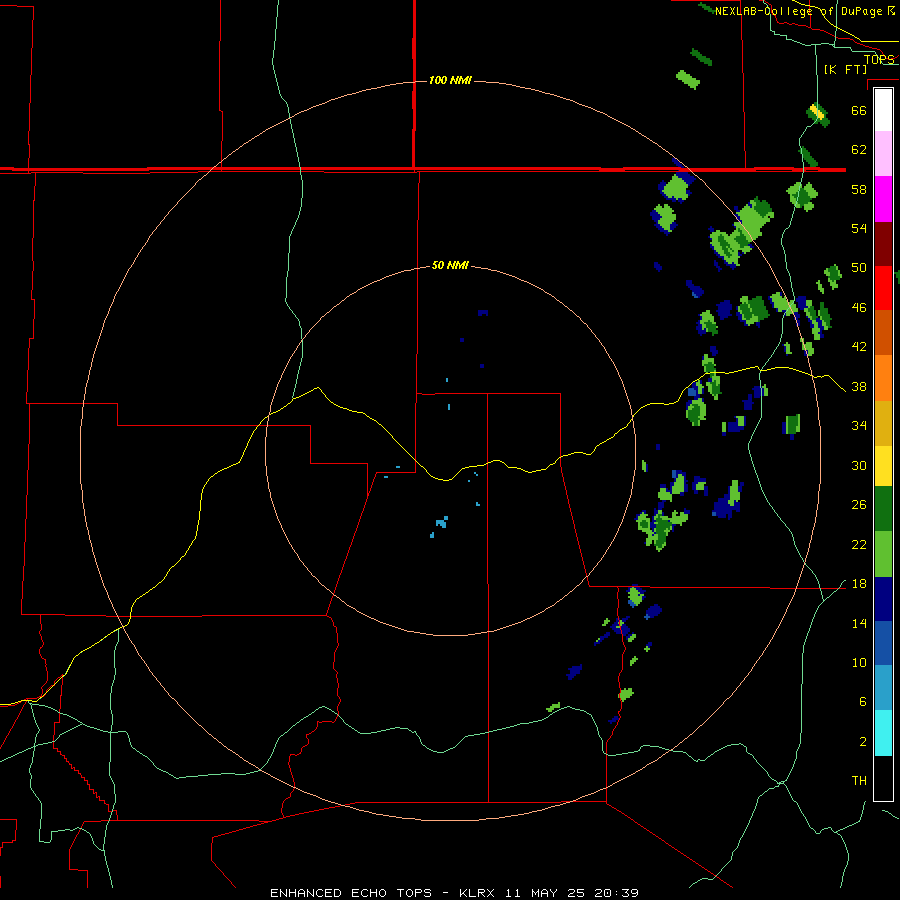Click the legend value 46

(859, 308)
